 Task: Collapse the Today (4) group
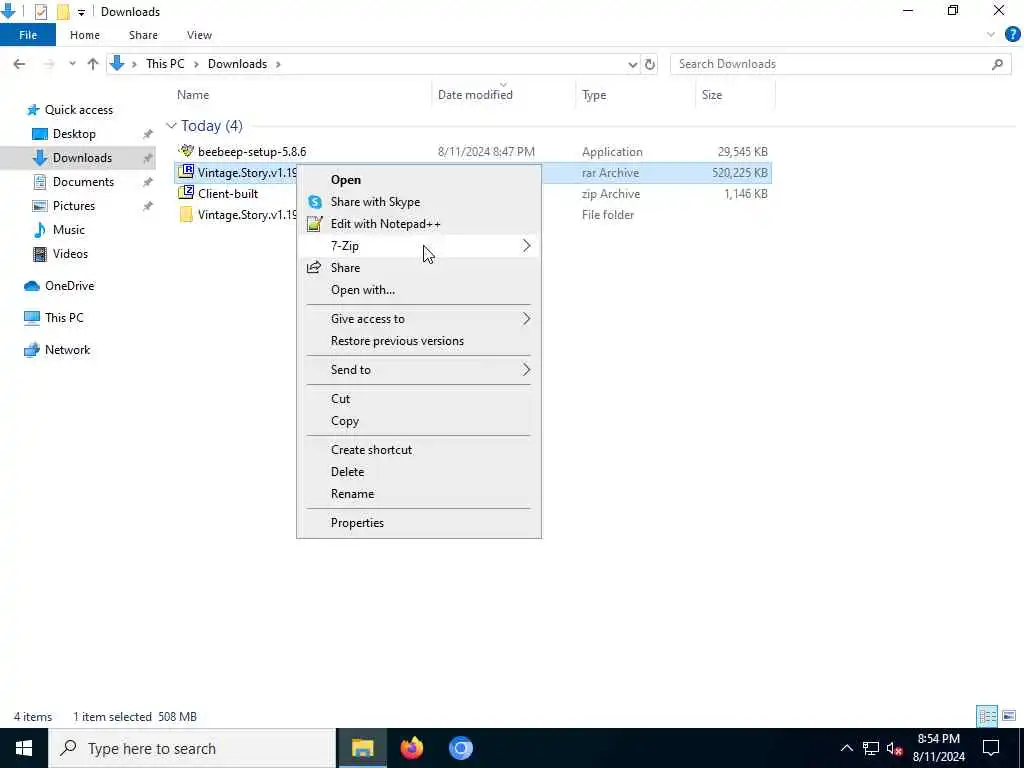(171, 125)
